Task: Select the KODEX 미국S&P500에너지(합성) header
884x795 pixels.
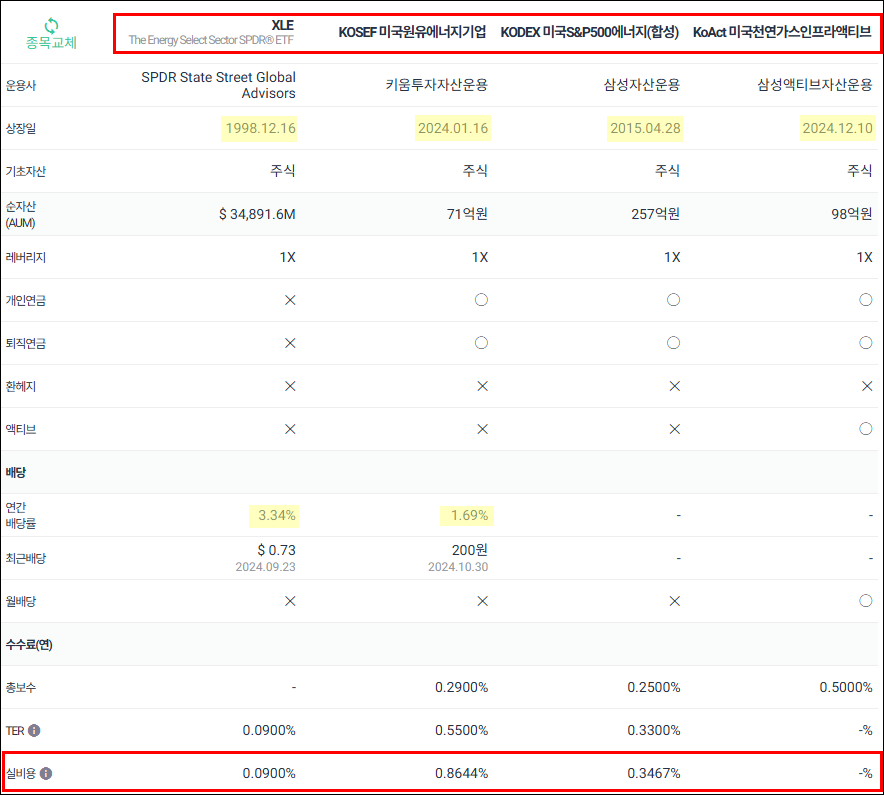Action: click(x=590, y=32)
